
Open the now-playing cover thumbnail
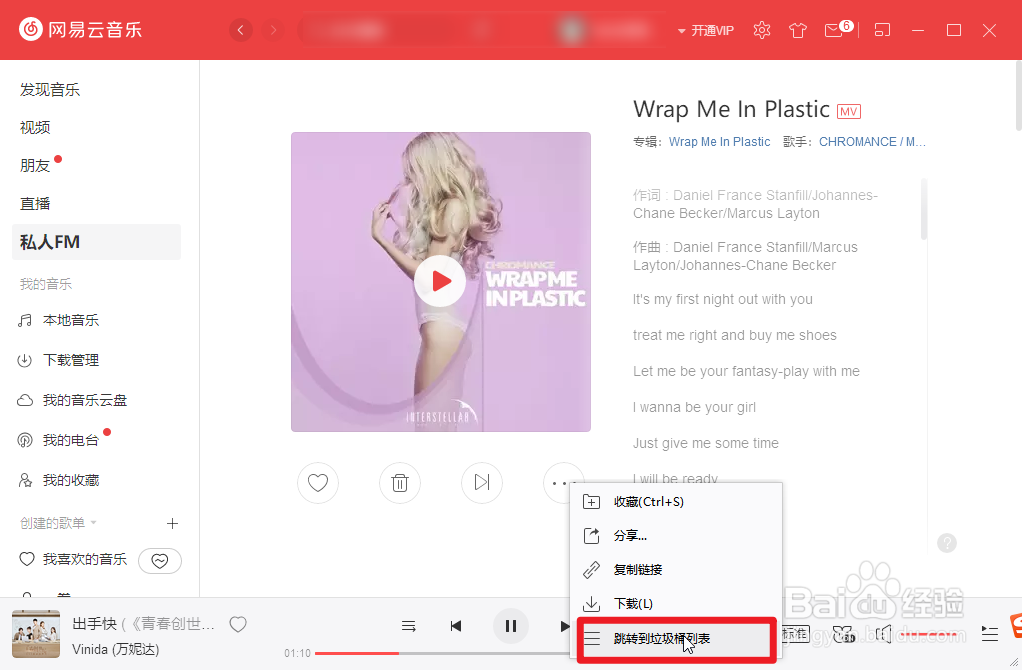(36, 634)
